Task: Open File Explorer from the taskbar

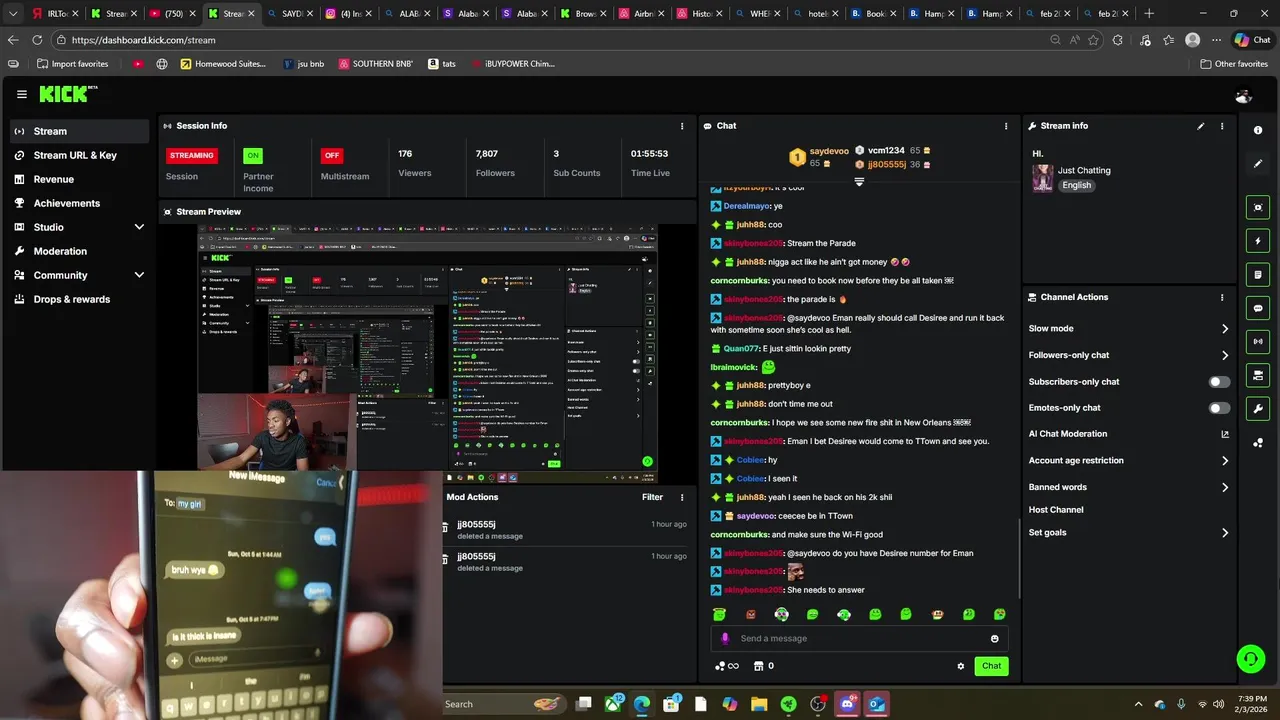Action: (x=759, y=704)
